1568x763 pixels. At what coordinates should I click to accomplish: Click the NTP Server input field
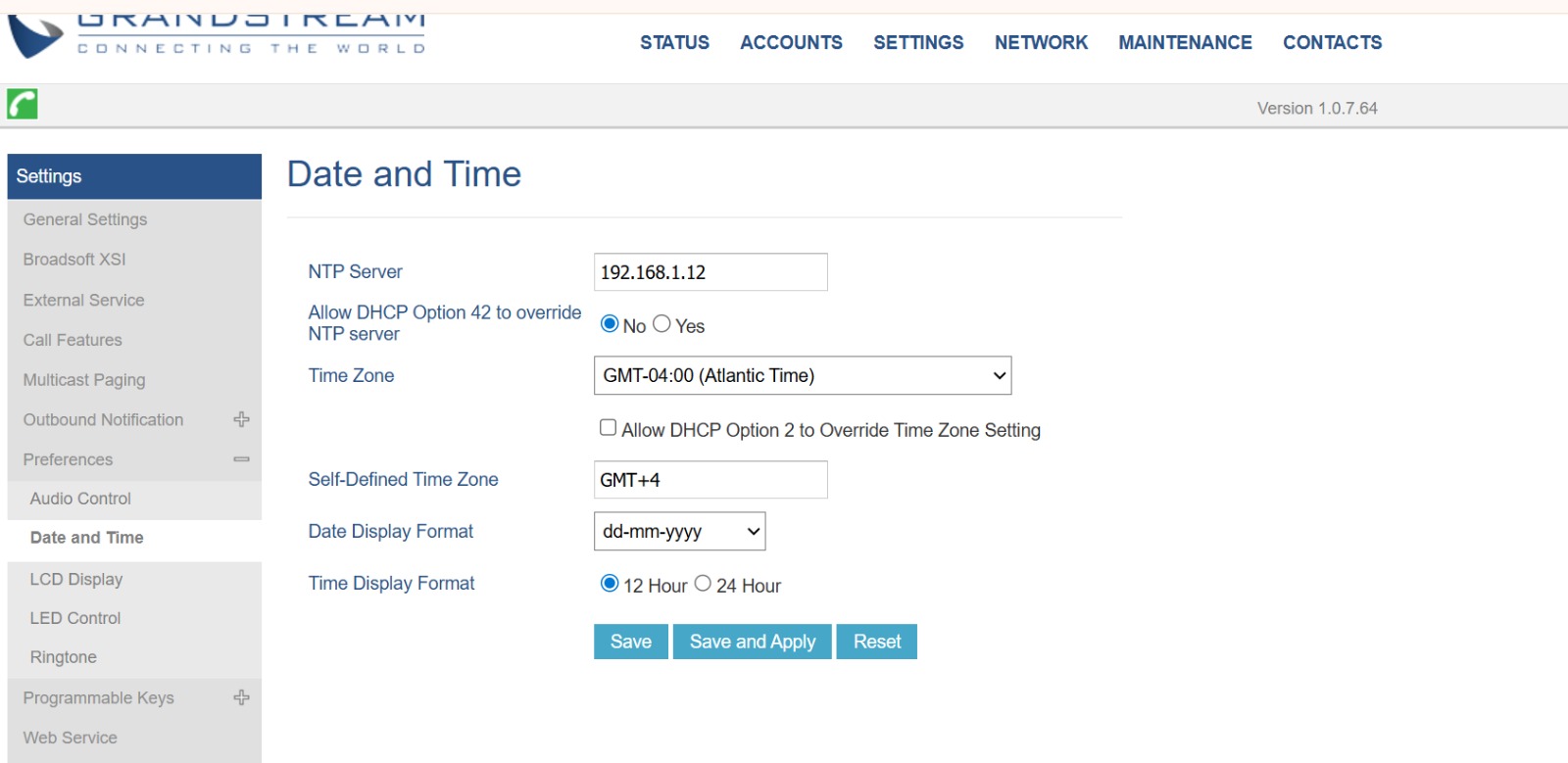pos(710,272)
